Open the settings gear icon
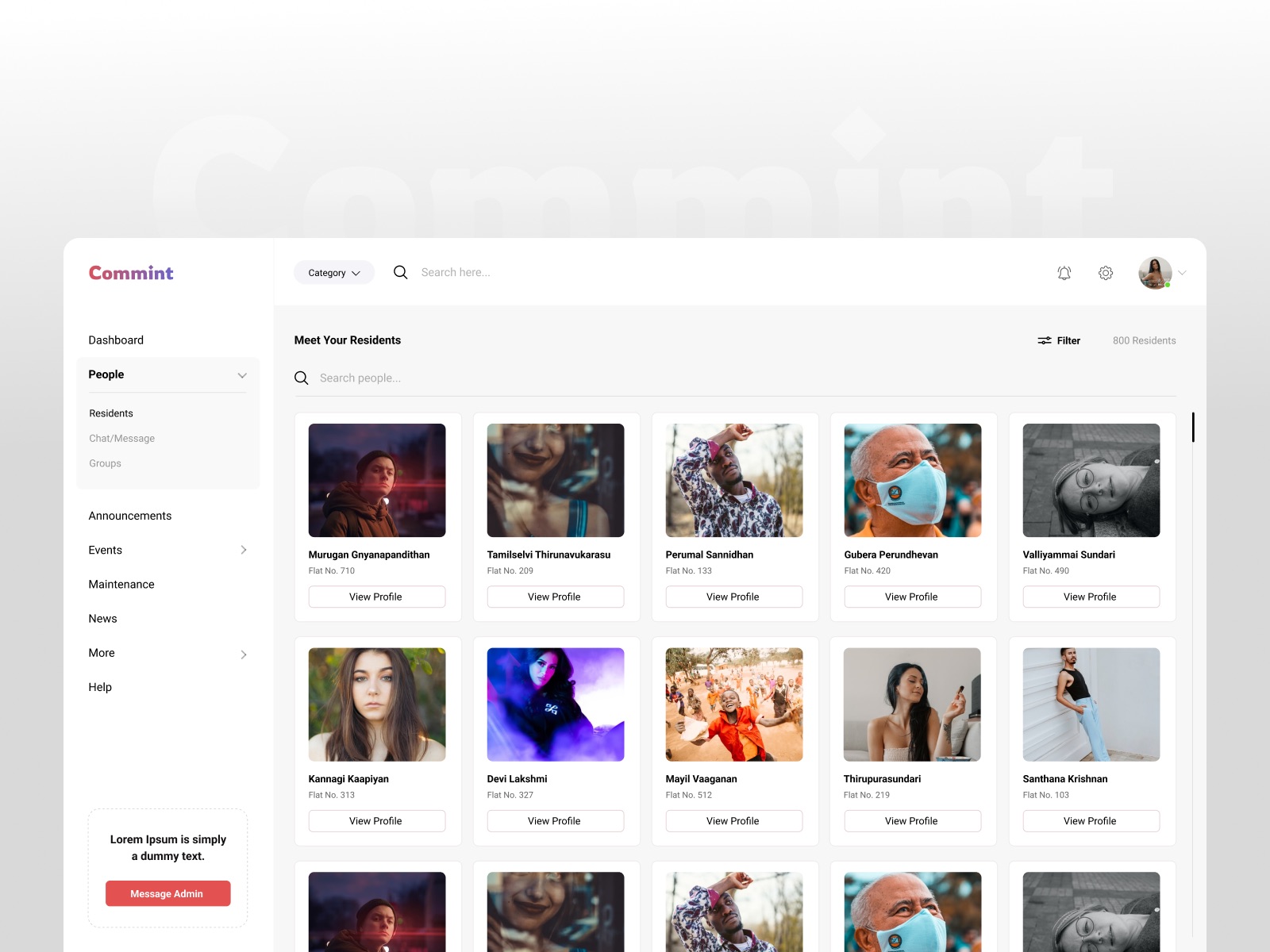Image resolution: width=1270 pixels, height=952 pixels. 1106,273
